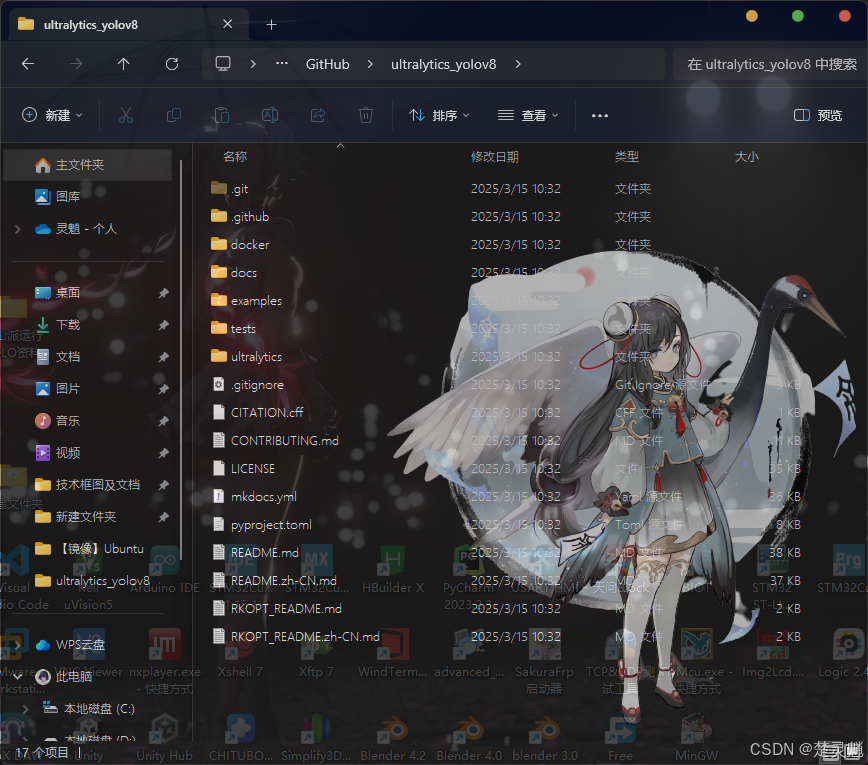Go up one folder level
868x765 pixels.
pos(123,64)
